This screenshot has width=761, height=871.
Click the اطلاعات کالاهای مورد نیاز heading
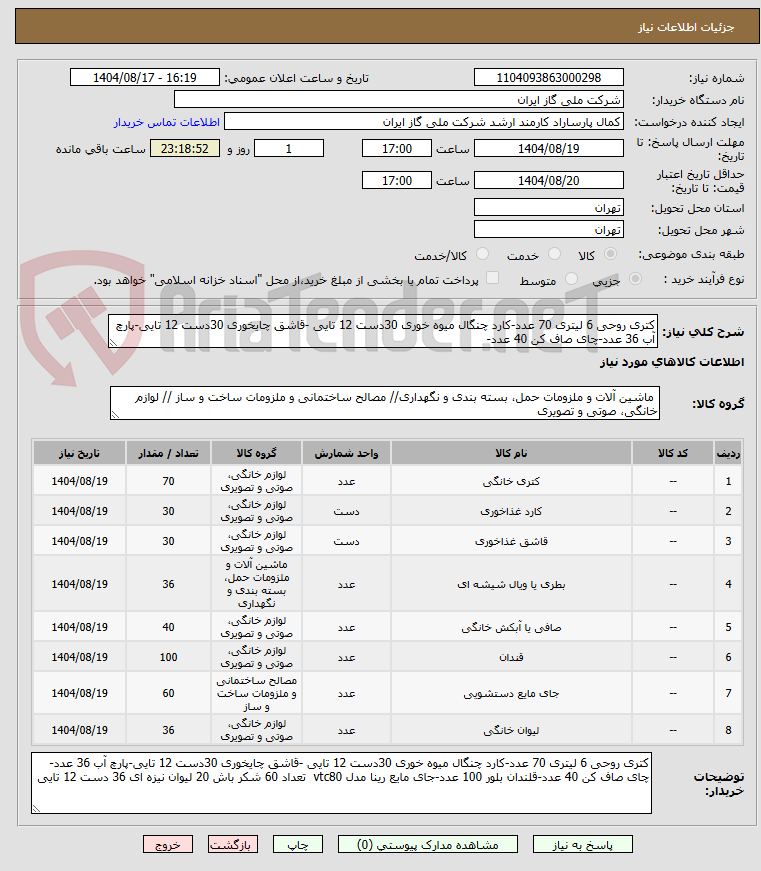click(x=672, y=362)
